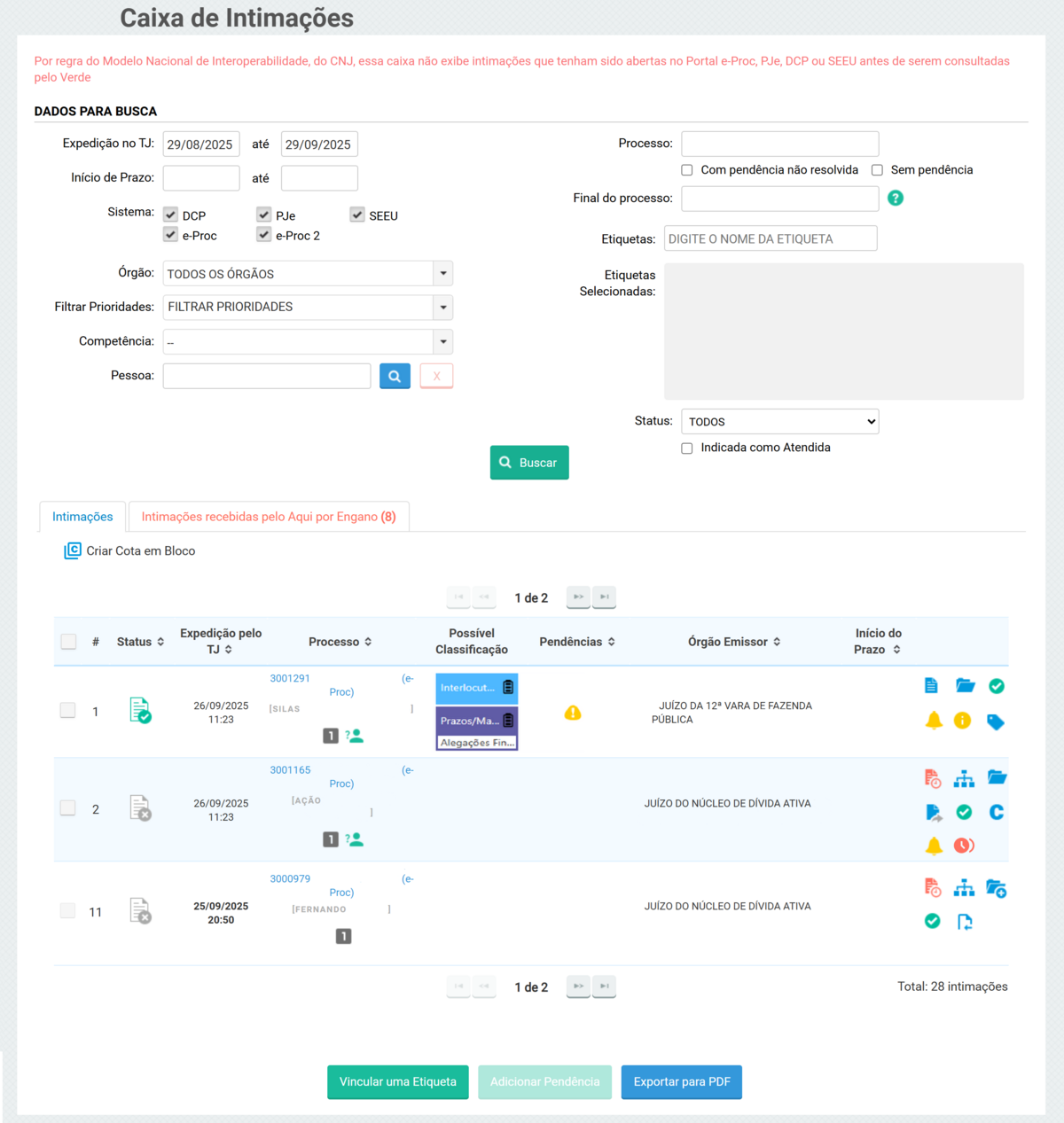Expand the Órgão dropdown
The height and width of the screenshot is (1123, 1064).
point(443,274)
